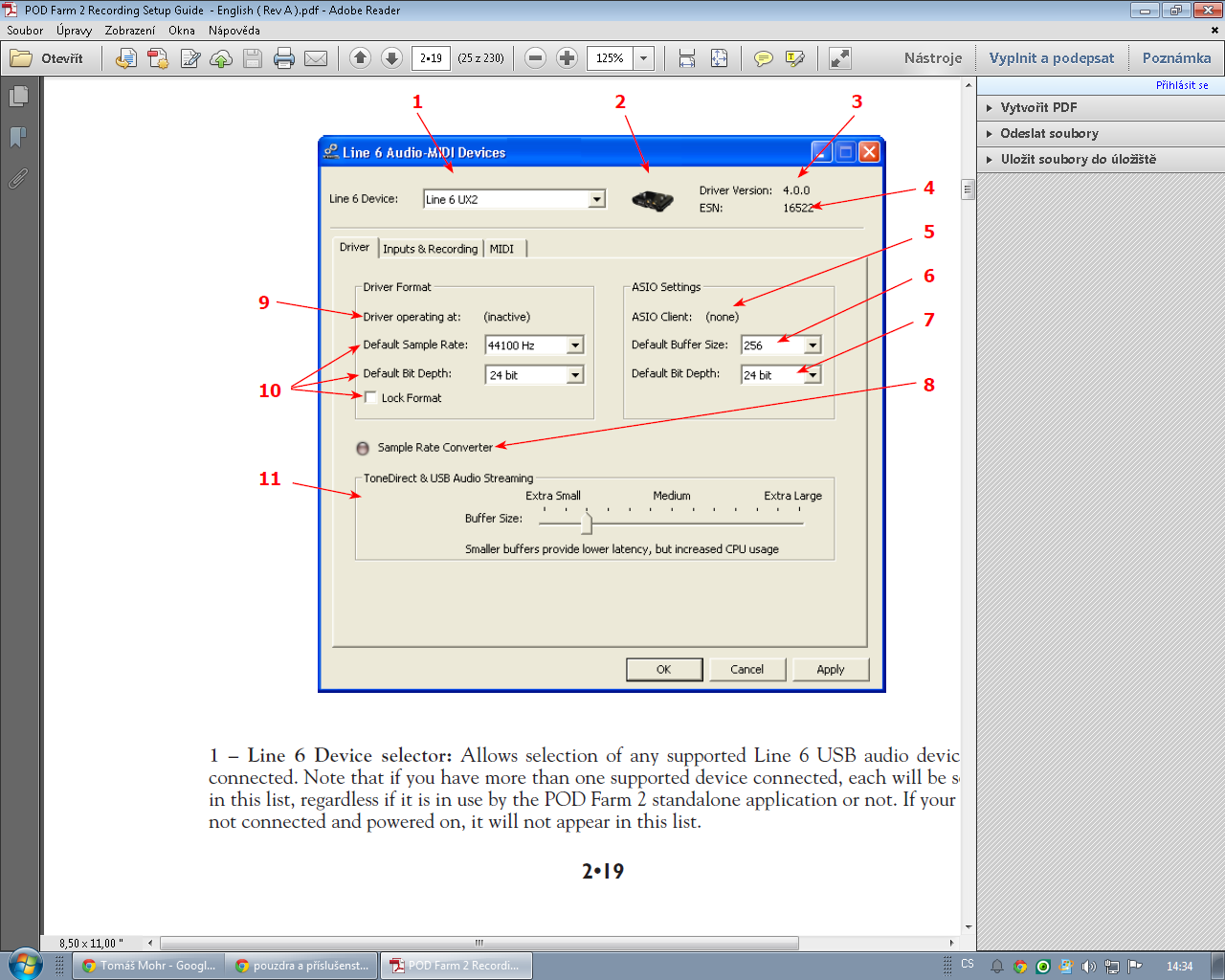Add a sticky note comment
The height and width of the screenshot is (980, 1225).
(763, 58)
